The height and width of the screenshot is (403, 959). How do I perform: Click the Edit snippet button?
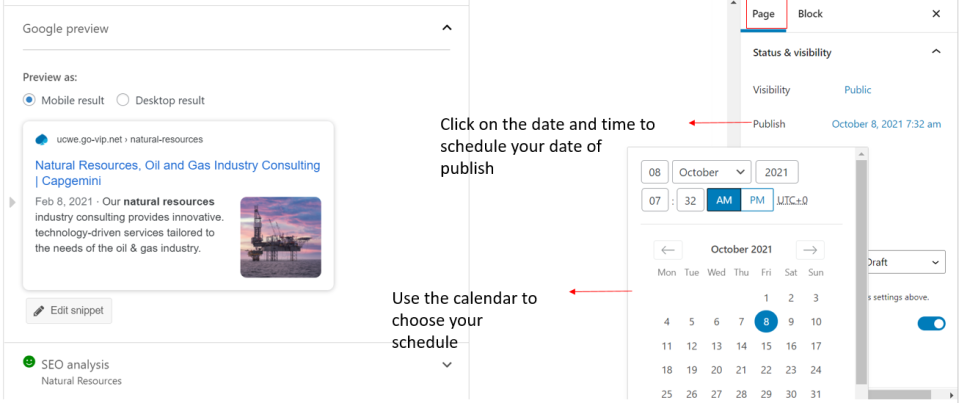(x=69, y=311)
